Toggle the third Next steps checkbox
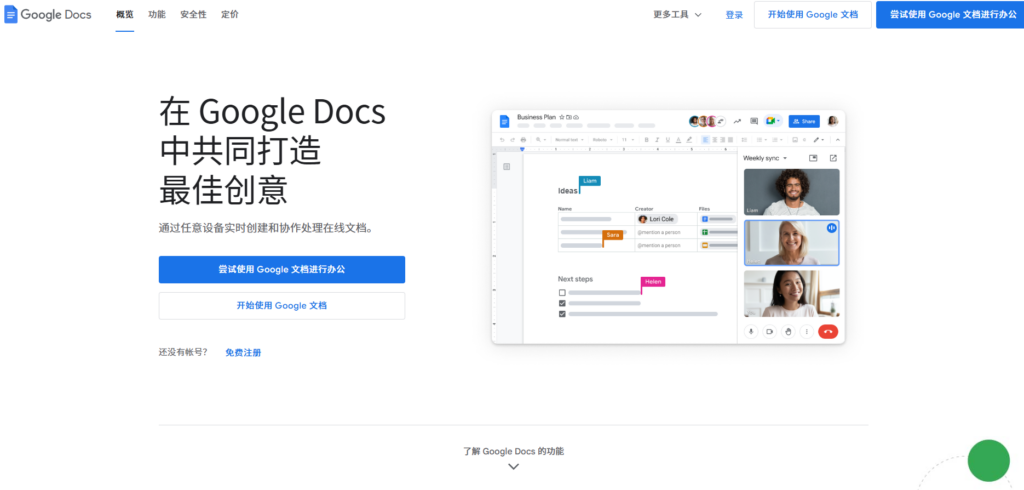This screenshot has height=490, width=1024. 562,314
